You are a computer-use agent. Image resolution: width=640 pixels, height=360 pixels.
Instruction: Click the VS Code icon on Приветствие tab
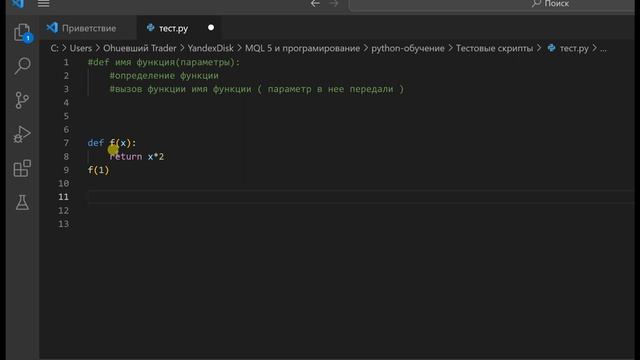pos(52,28)
